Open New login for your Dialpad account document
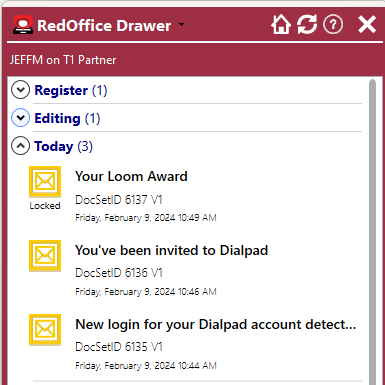The width and height of the screenshot is (385, 385). click(x=216, y=324)
